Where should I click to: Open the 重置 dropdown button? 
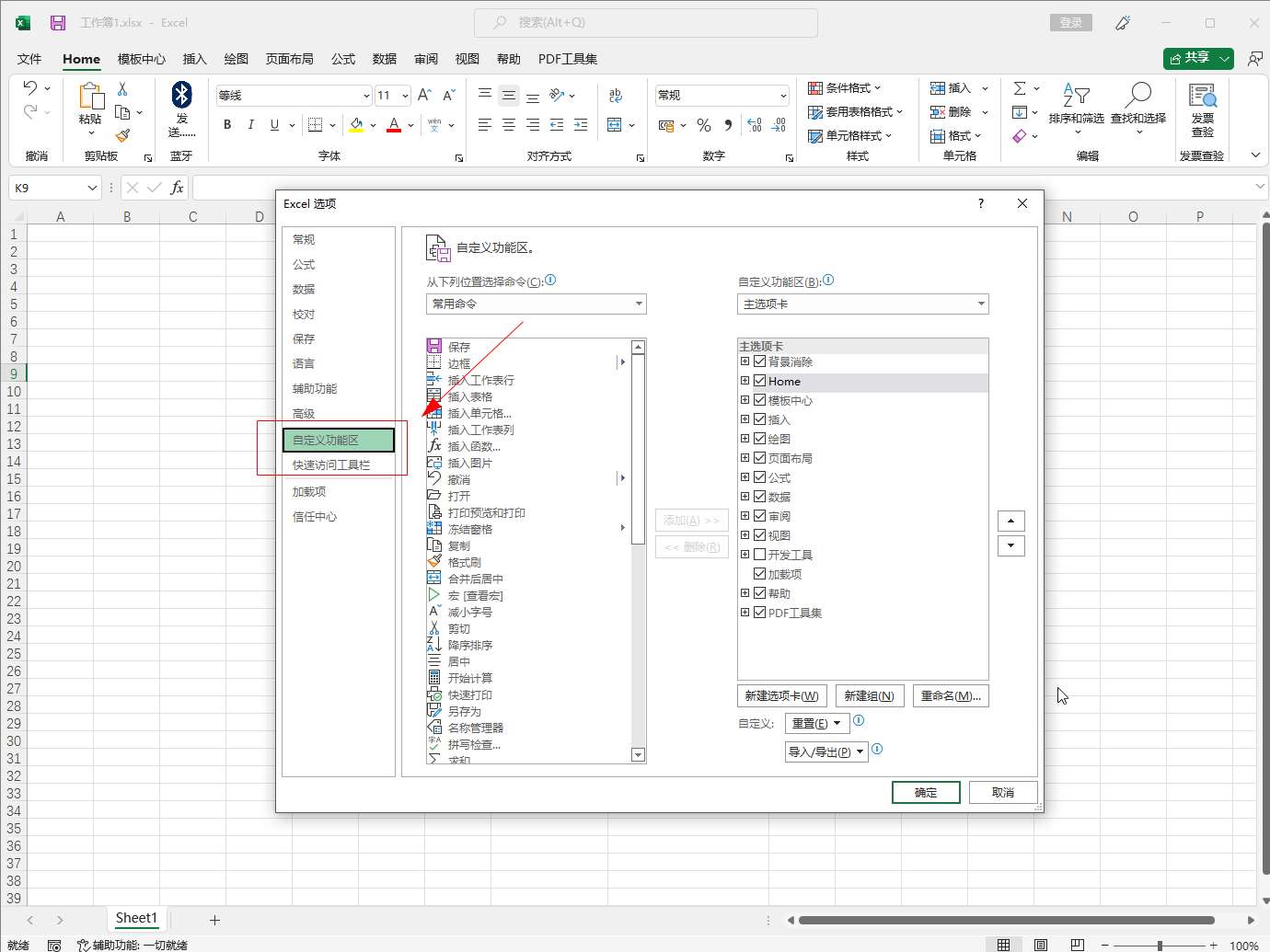(817, 724)
